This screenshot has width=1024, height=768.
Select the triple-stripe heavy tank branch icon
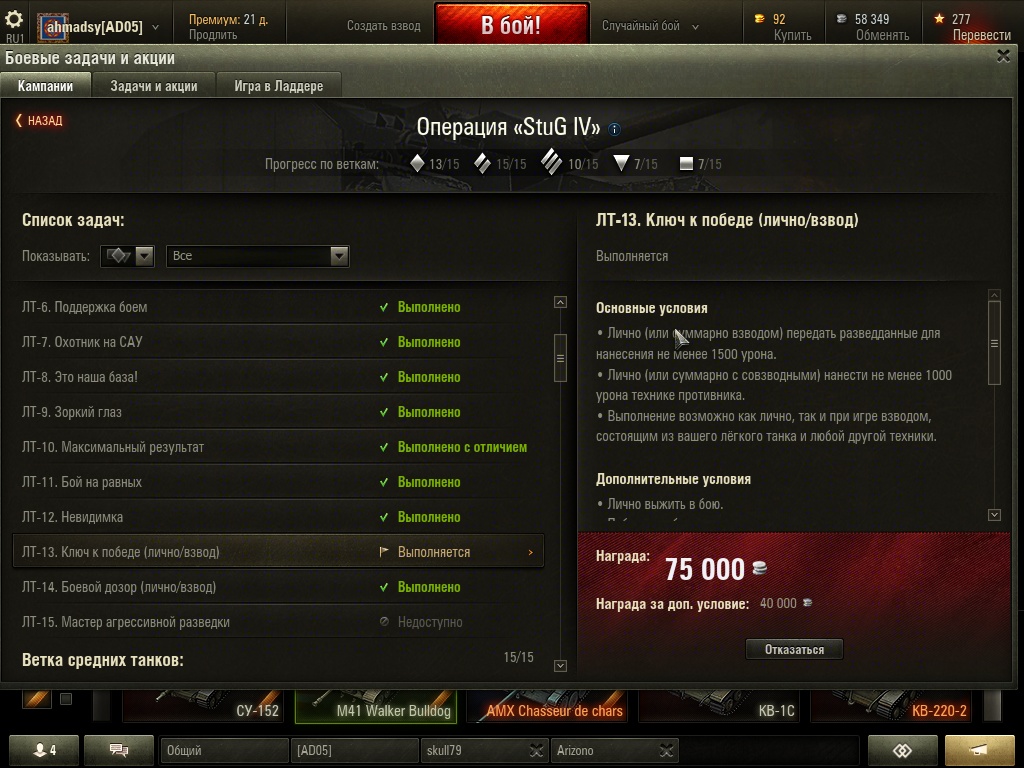coord(551,162)
